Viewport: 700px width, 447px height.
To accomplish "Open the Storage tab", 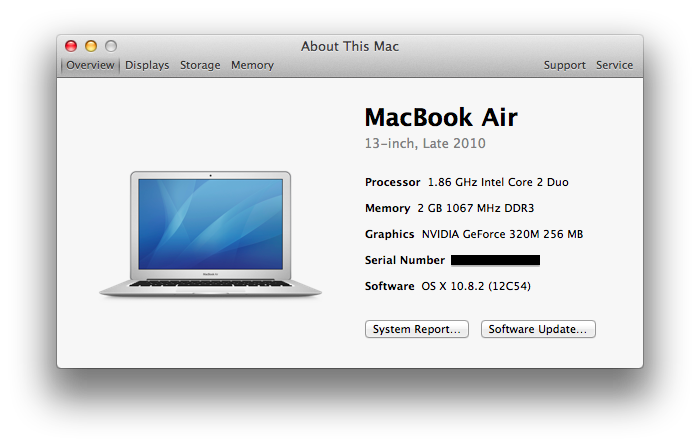I will pyautogui.click(x=200, y=65).
